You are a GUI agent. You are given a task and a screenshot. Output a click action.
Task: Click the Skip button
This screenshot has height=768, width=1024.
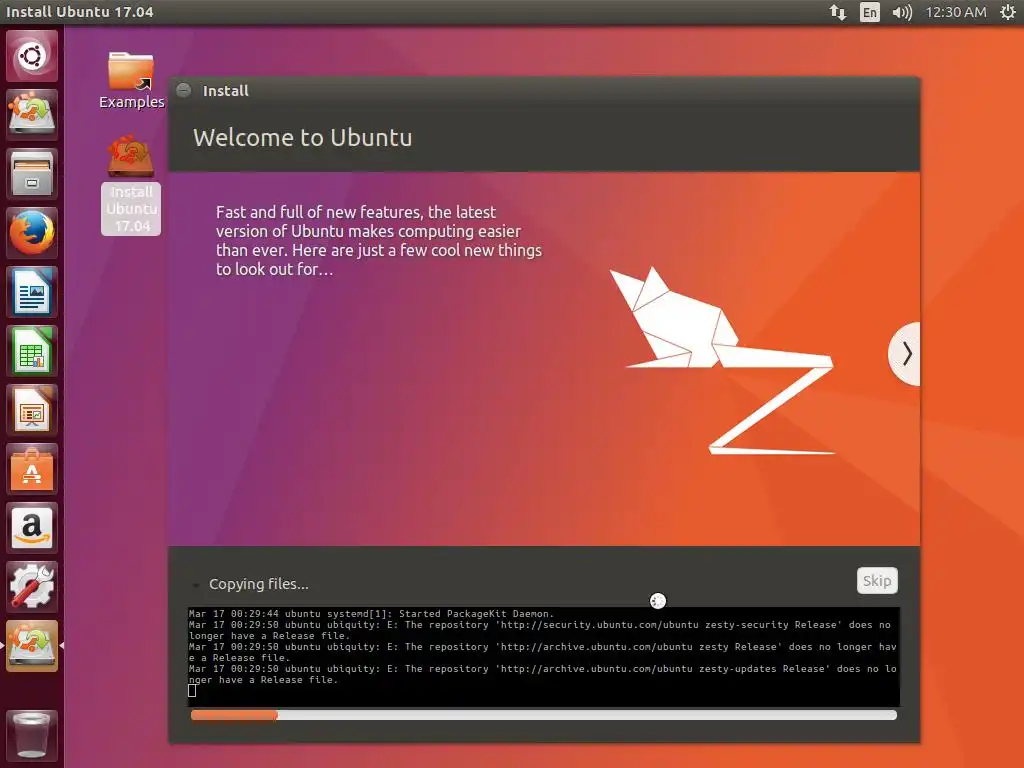[x=876, y=581]
